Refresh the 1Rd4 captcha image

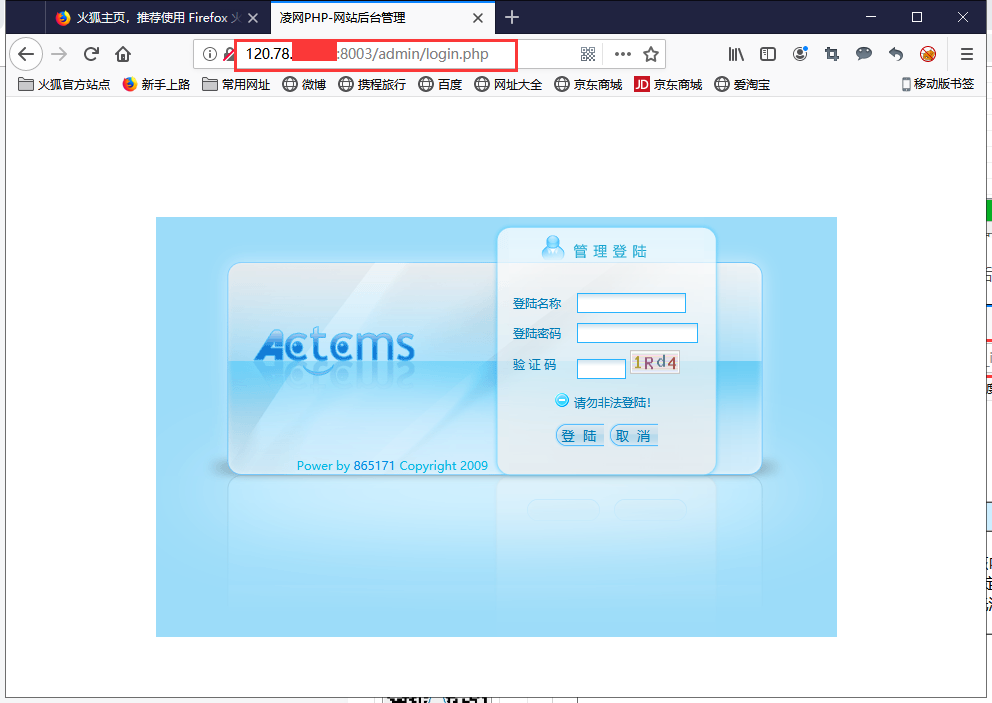[655, 362]
